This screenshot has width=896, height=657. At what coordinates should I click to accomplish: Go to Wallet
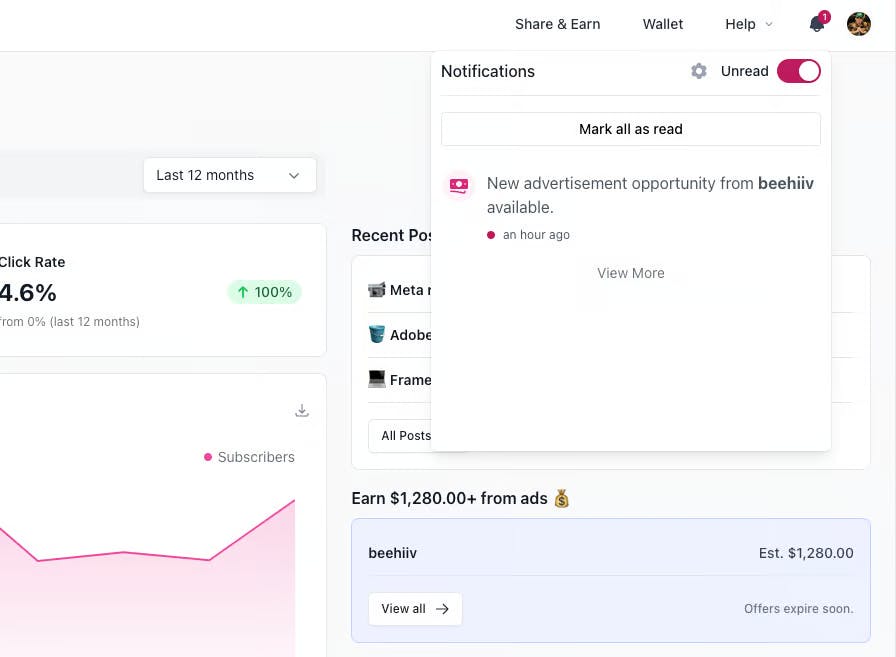(x=662, y=24)
